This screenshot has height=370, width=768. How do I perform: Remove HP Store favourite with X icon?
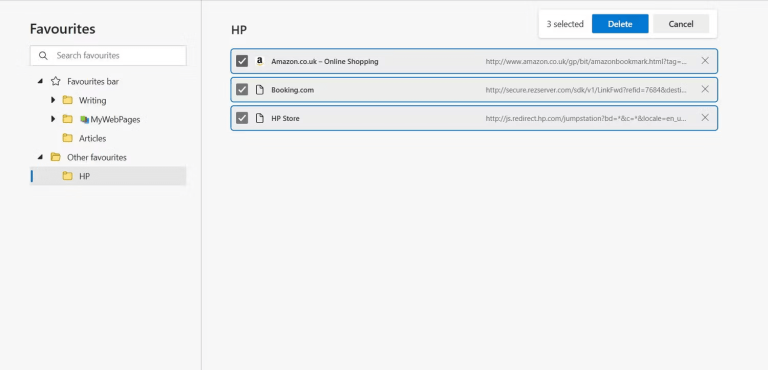pyautogui.click(x=705, y=118)
